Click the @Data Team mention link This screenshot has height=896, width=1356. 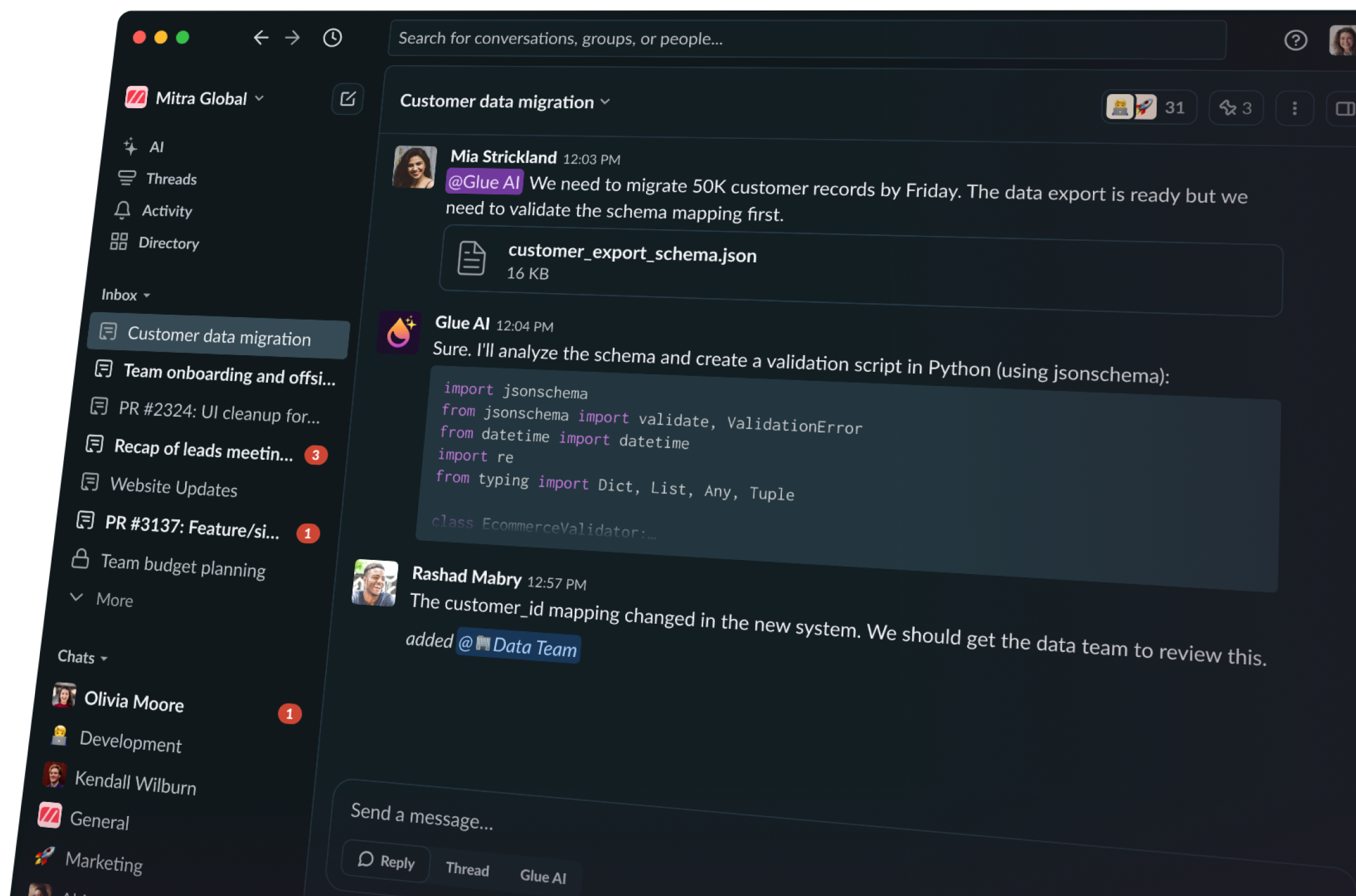[518, 646]
